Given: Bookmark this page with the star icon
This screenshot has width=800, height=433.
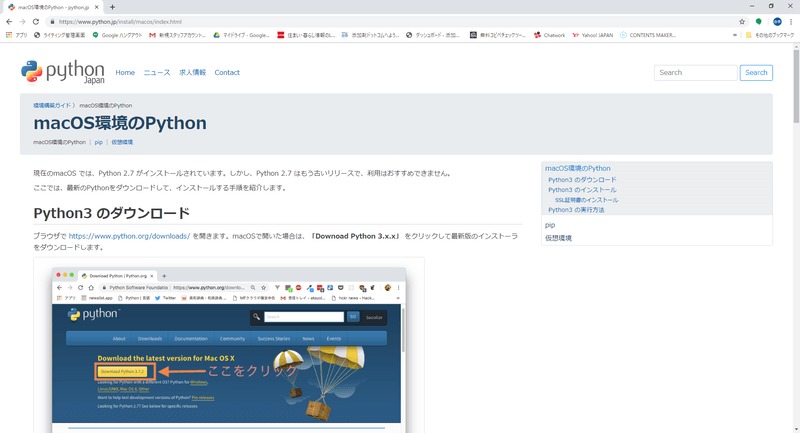Looking at the screenshot, I should (x=742, y=21).
